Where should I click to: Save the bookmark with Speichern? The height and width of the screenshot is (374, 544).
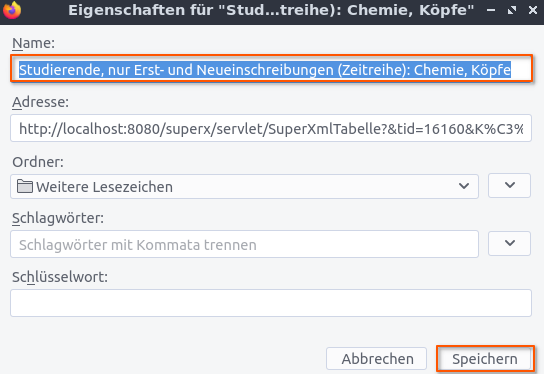pos(484,359)
